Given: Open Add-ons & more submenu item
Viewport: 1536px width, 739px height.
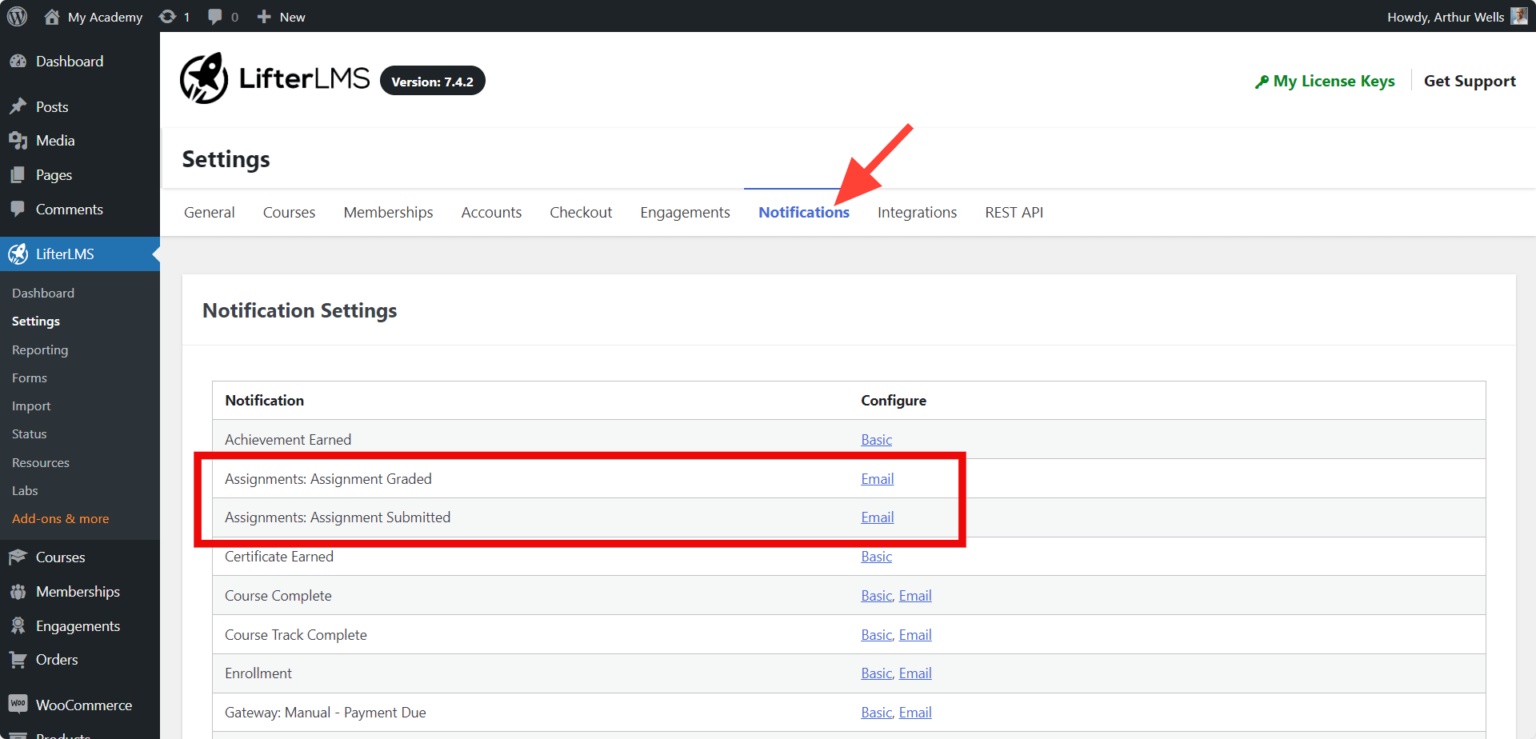Looking at the screenshot, I should [x=60, y=519].
